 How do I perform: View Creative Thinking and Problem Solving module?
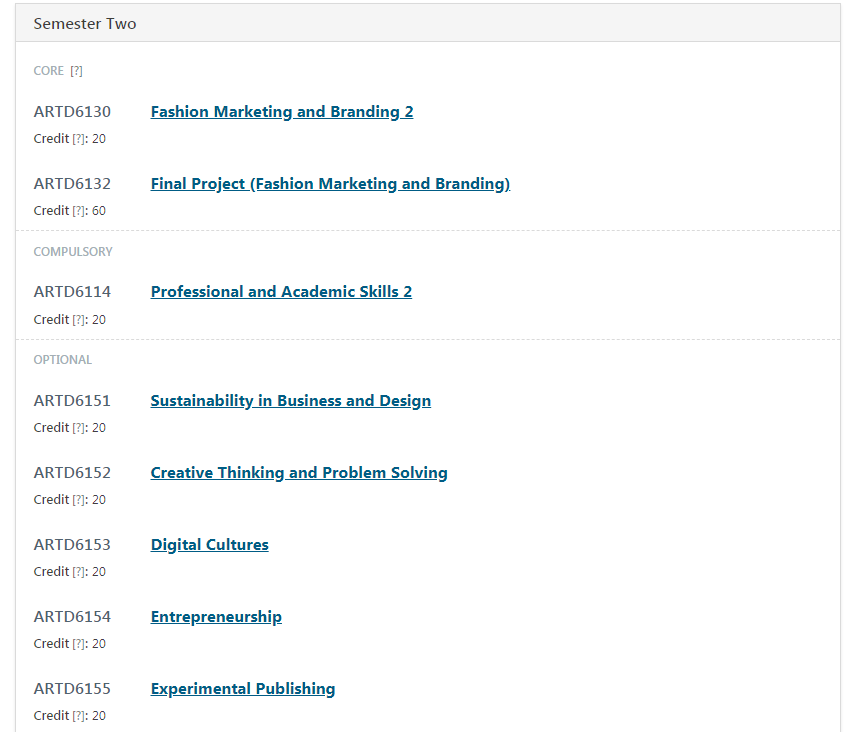coord(299,473)
